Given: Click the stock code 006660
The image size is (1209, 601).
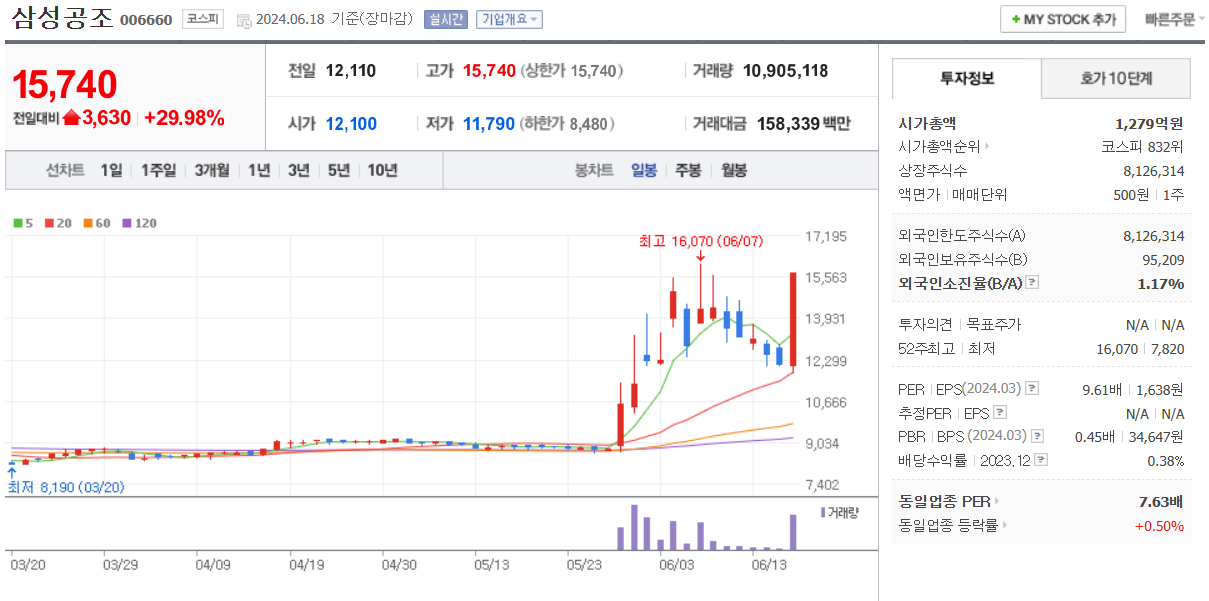Looking at the screenshot, I should click(x=146, y=20).
